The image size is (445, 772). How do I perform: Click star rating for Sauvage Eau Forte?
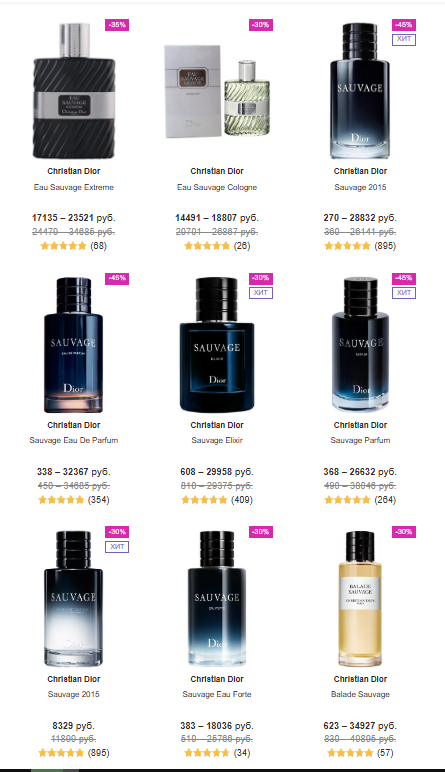pos(207,753)
